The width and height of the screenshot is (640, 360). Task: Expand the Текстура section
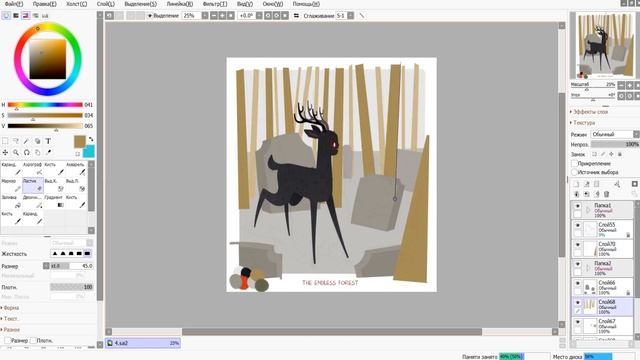tap(583, 122)
